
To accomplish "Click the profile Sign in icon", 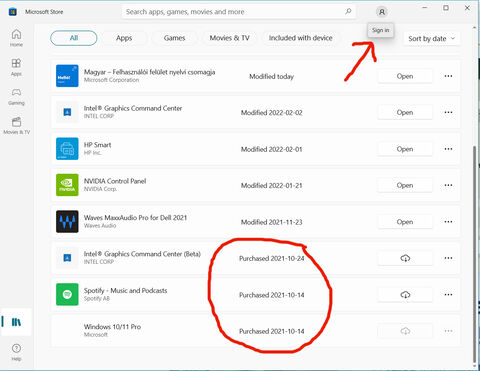I will (x=382, y=12).
